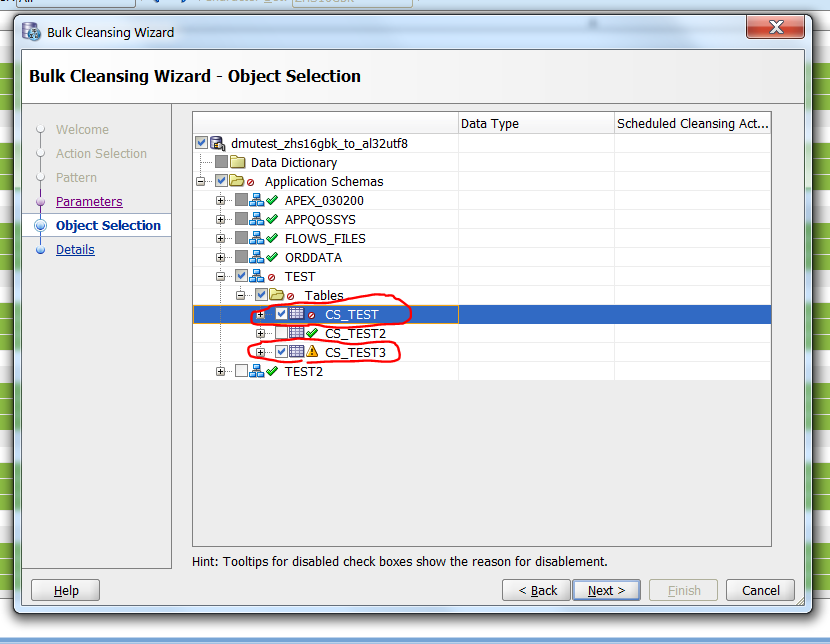
Task: Uncheck the Application Schemas checkbox
Action: [221, 181]
